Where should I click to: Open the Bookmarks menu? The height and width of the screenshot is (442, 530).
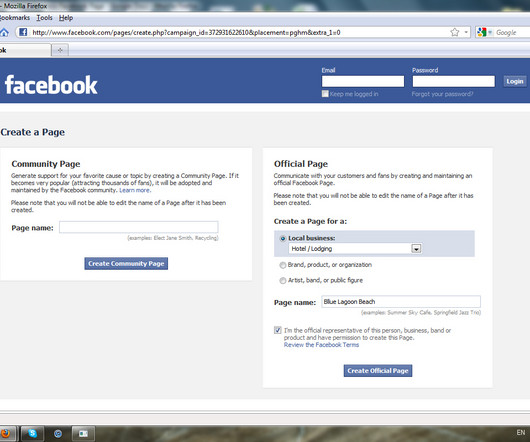coord(15,18)
